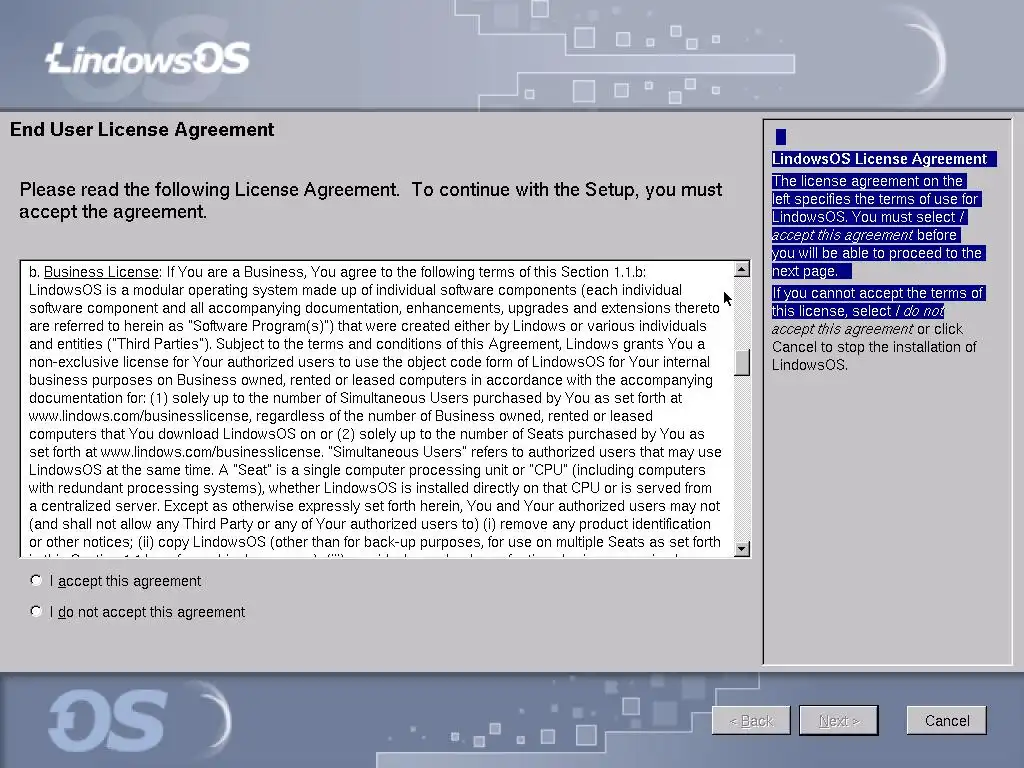Screen dimensions: 1024x768
Task: Select "I accept this agreement" radio button
Action: coord(36,581)
